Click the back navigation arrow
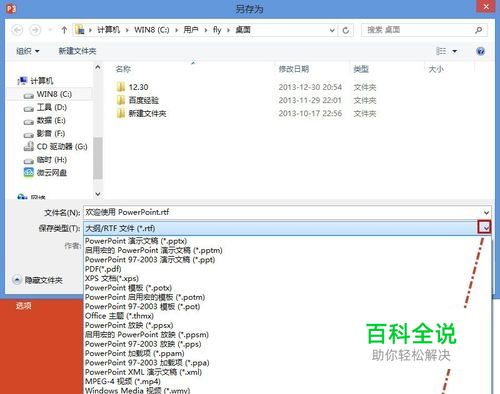This screenshot has width=500, height=394. pos(17,30)
